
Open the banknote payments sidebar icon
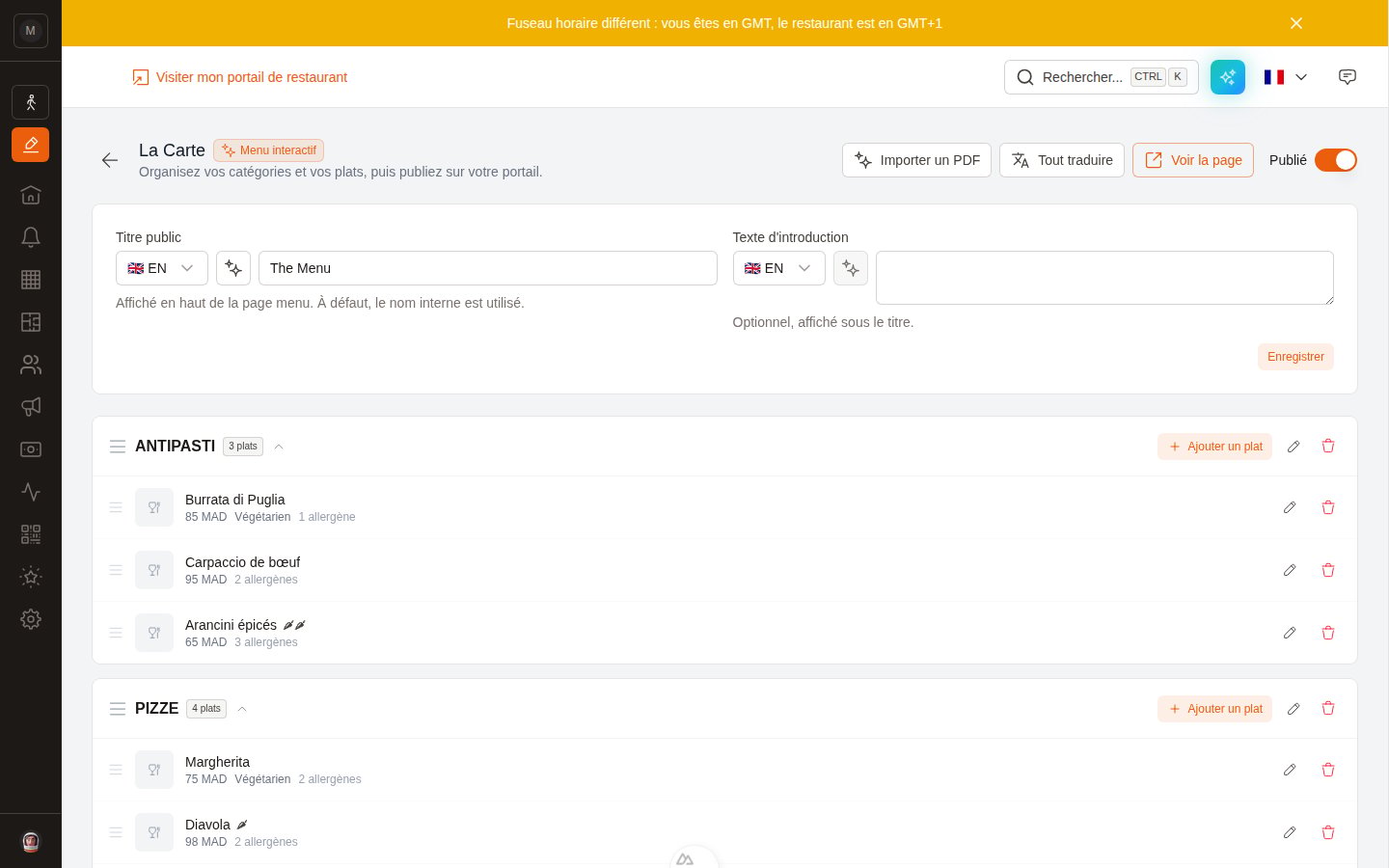[x=31, y=449]
